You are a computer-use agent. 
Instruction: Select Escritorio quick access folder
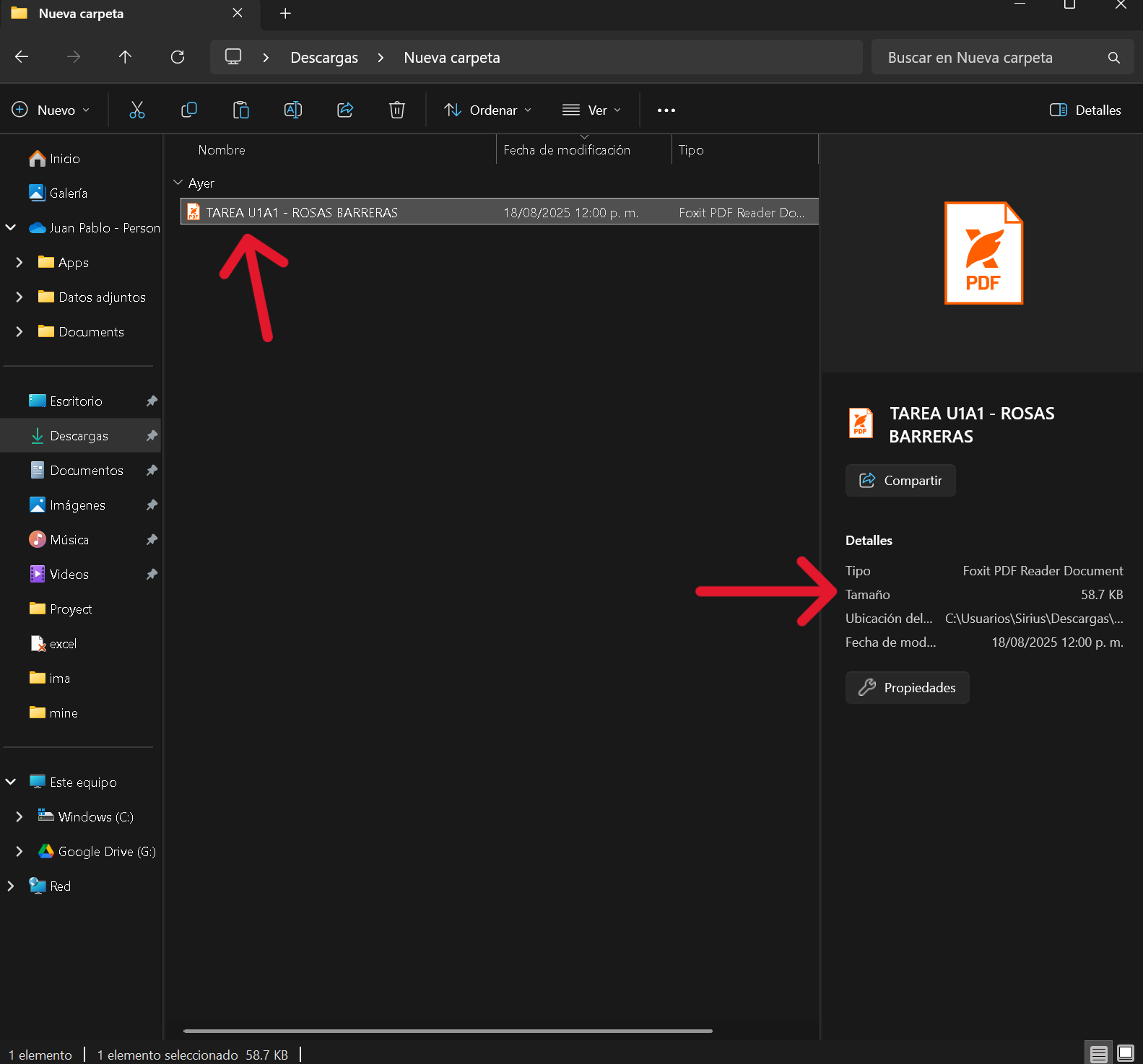[x=66, y=401]
